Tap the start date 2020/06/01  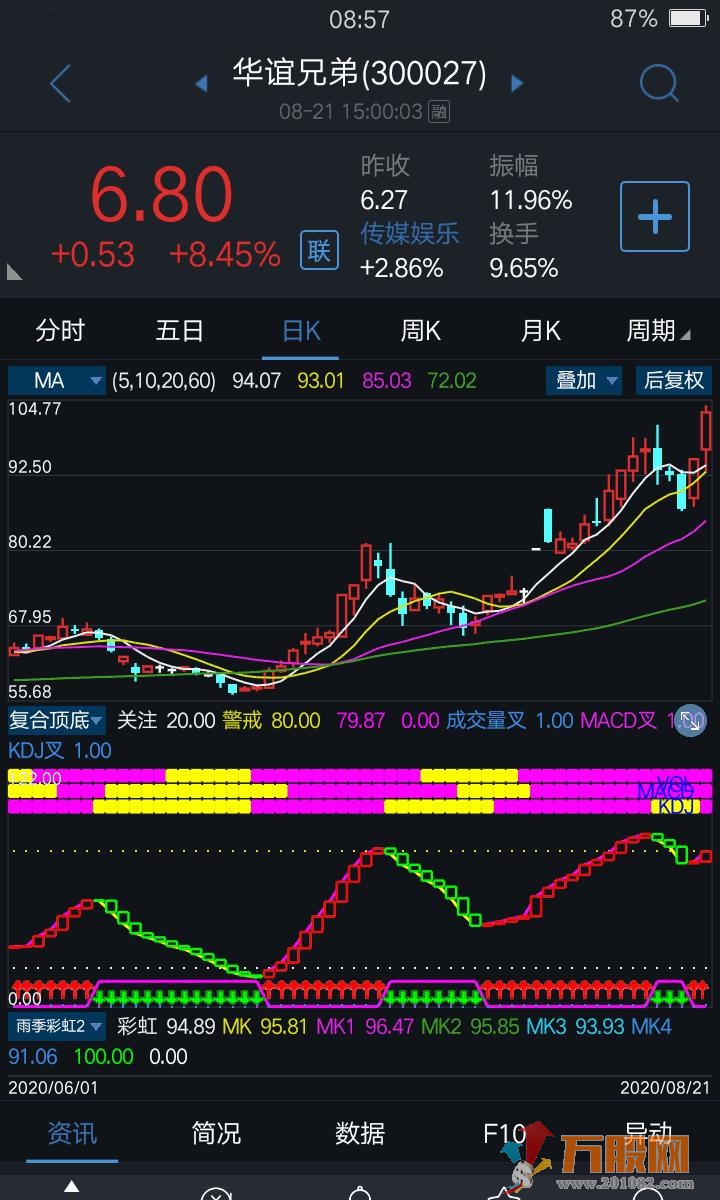coord(54,1087)
